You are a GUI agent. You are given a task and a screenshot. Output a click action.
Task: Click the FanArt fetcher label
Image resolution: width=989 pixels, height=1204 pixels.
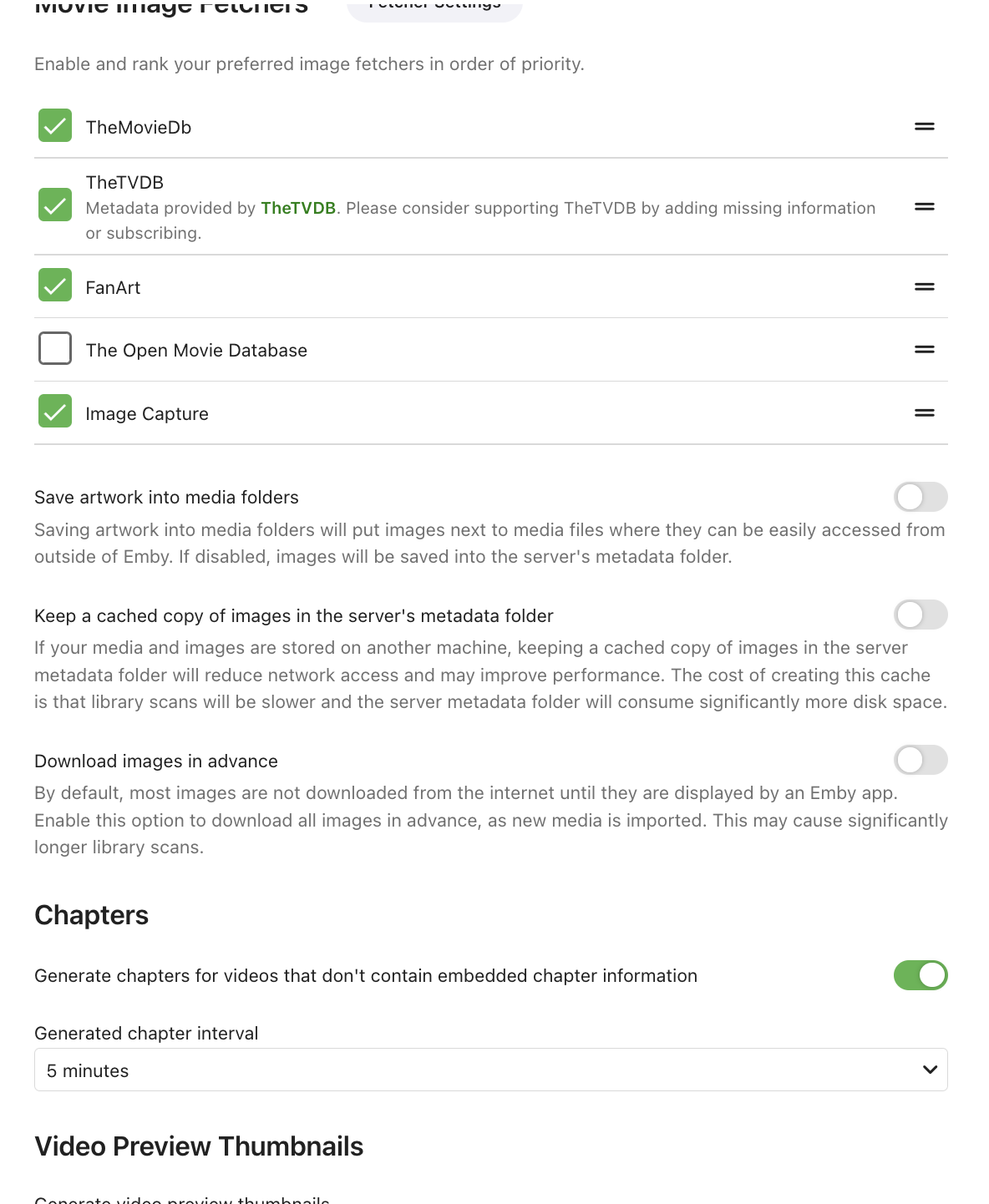(113, 288)
